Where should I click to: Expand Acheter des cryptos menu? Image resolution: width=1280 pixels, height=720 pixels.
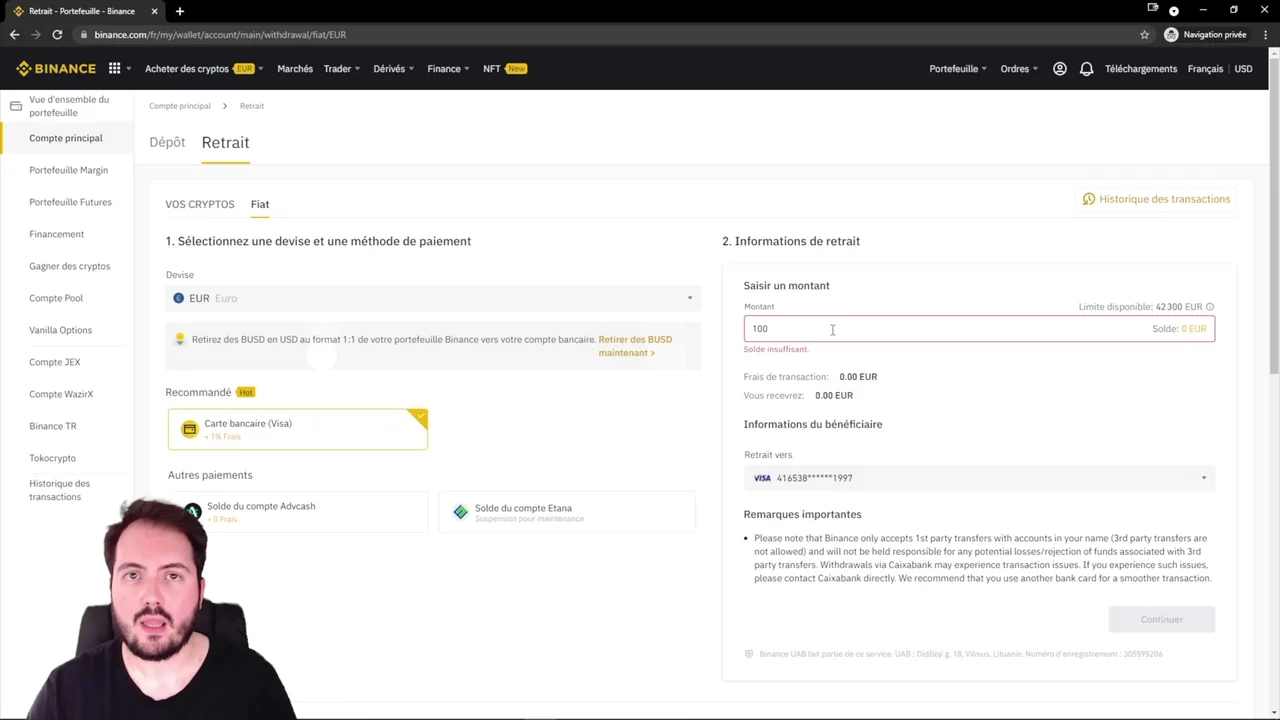[204, 69]
